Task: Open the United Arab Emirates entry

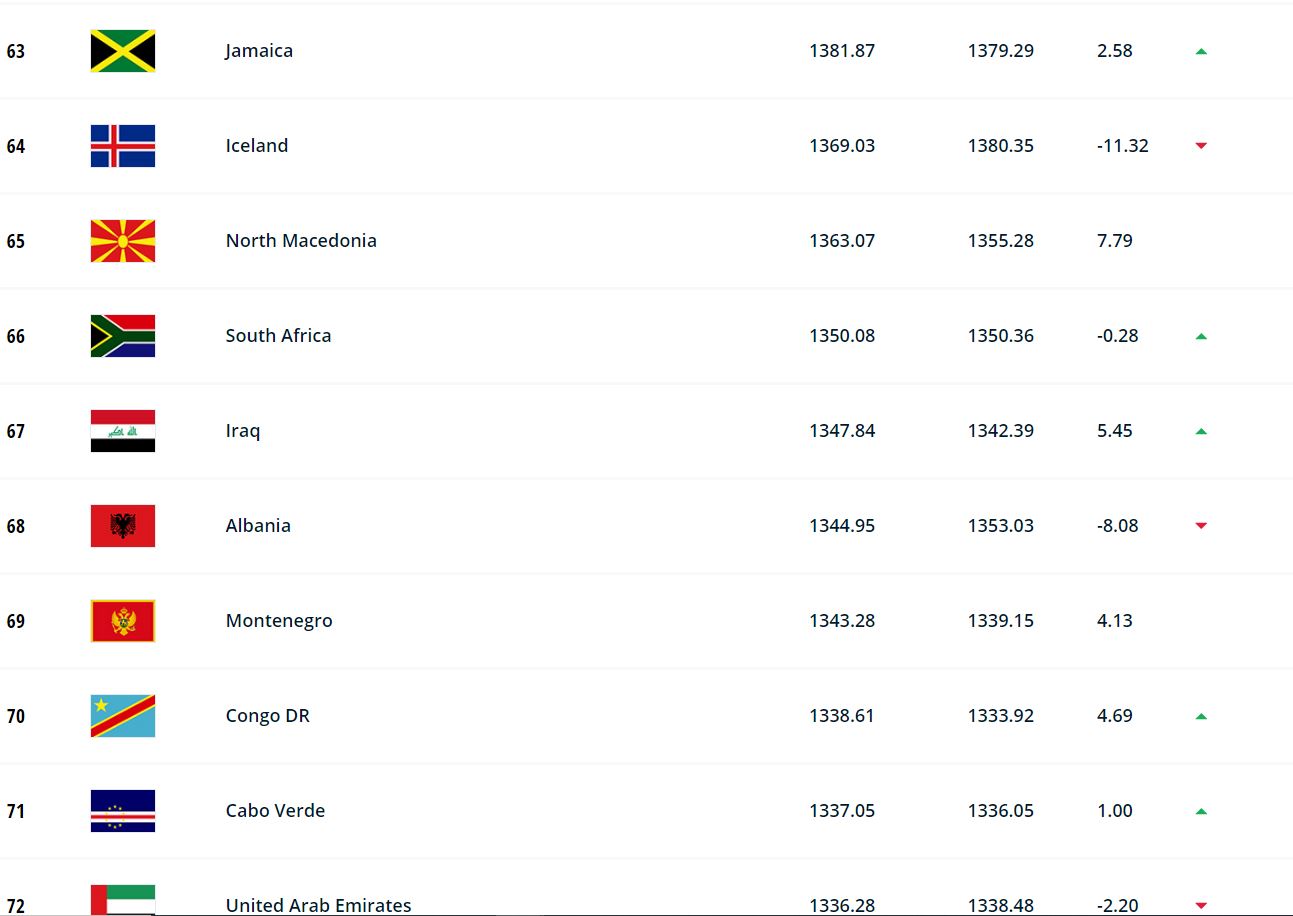Action: pos(318,905)
